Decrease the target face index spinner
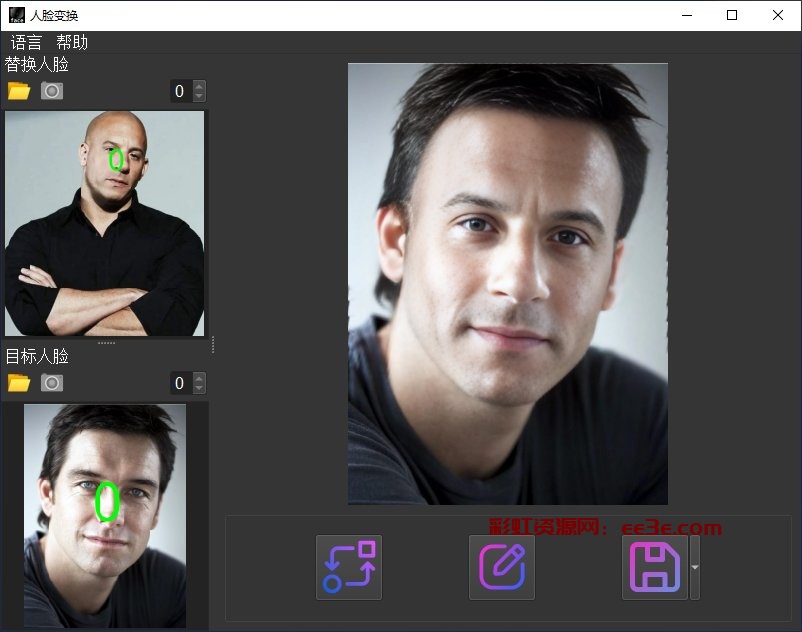The width and height of the screenshot is (802, 632). (x=200, y=389)
